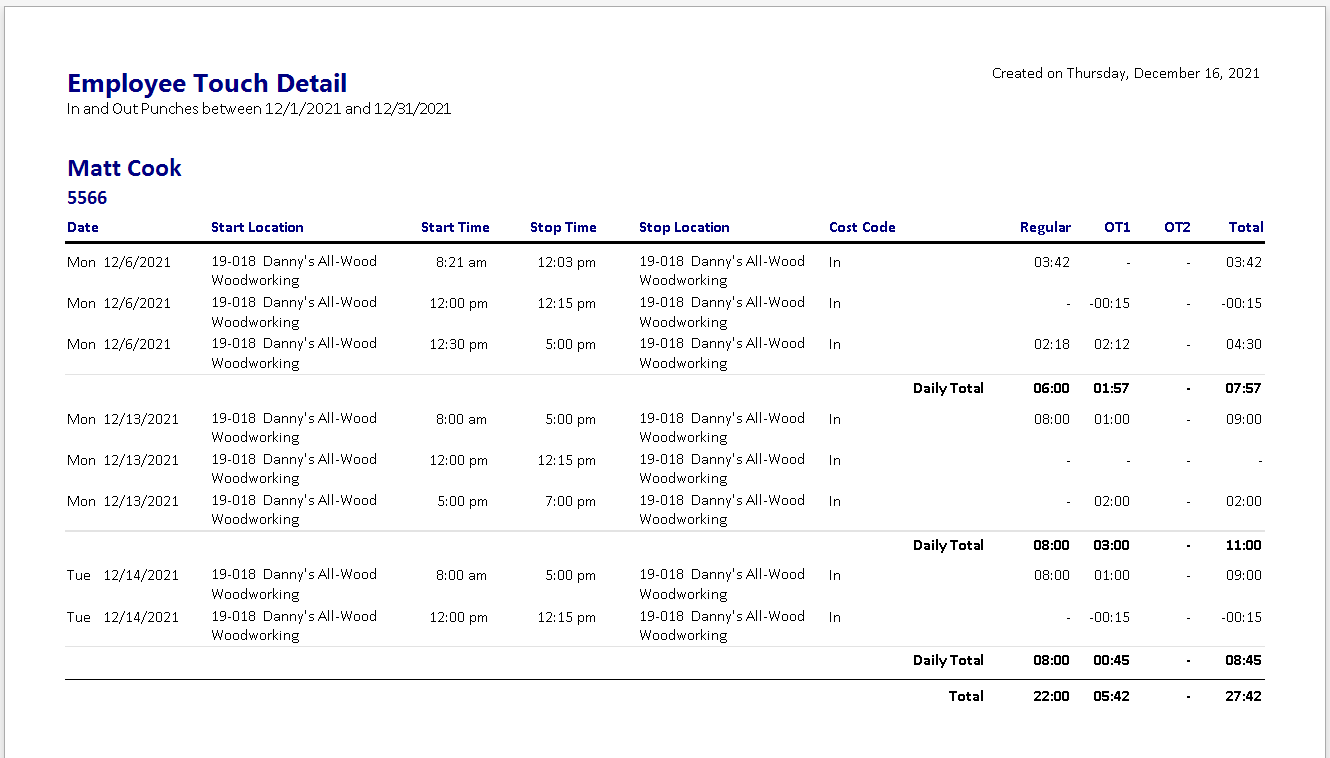The height and width of the screenshot is (758, 1330).
Task: Select the grand total 27:42 value
Action: point(1243,696)
